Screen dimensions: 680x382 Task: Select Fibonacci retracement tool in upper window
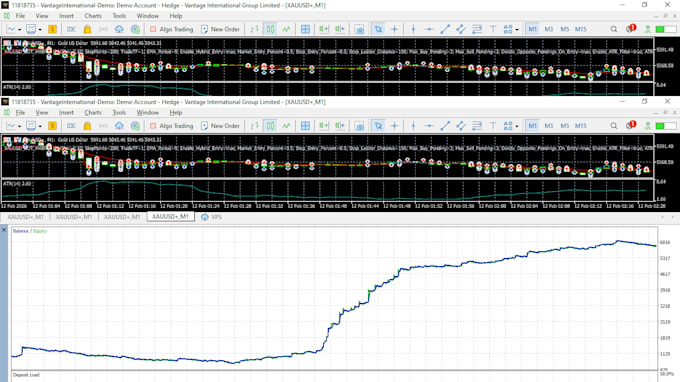point(477,29)
